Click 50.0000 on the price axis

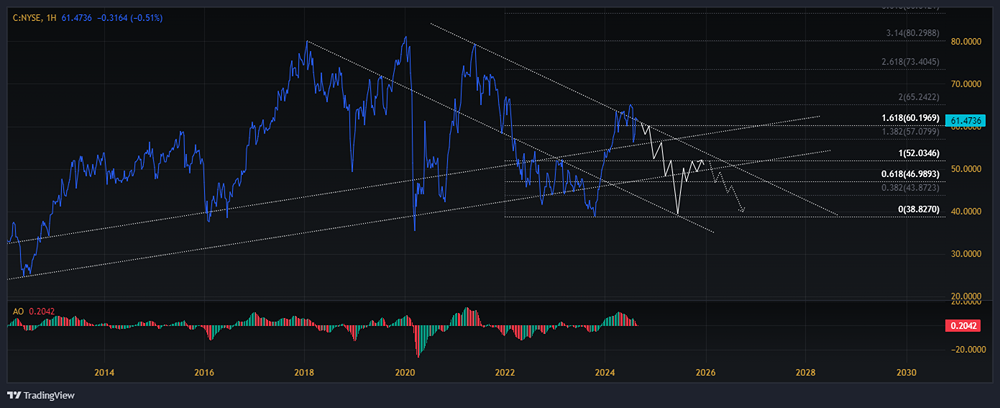pyautogui.click(x=966, y=169)
